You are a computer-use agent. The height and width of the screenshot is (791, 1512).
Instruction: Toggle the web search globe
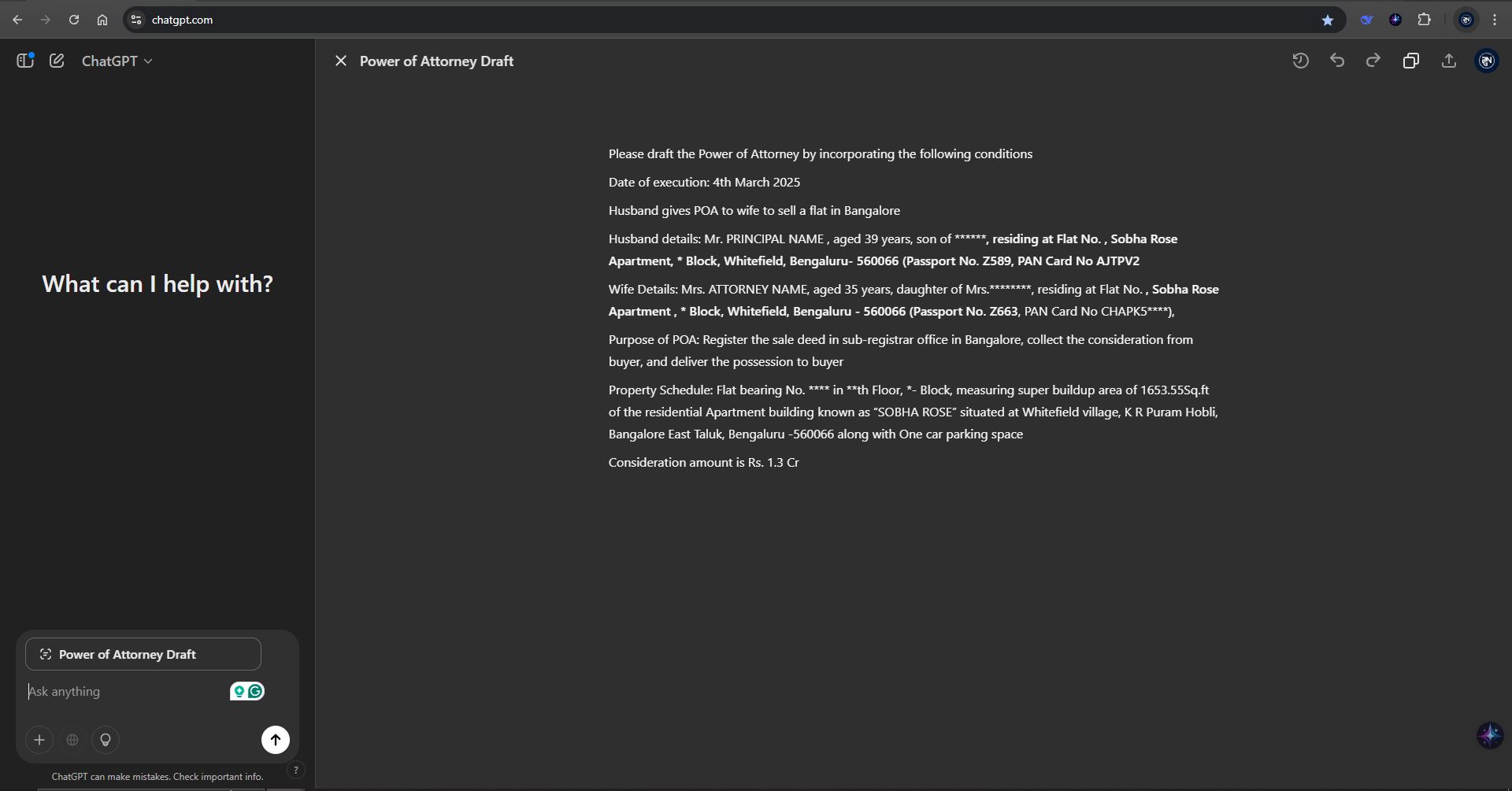[72, 740]
